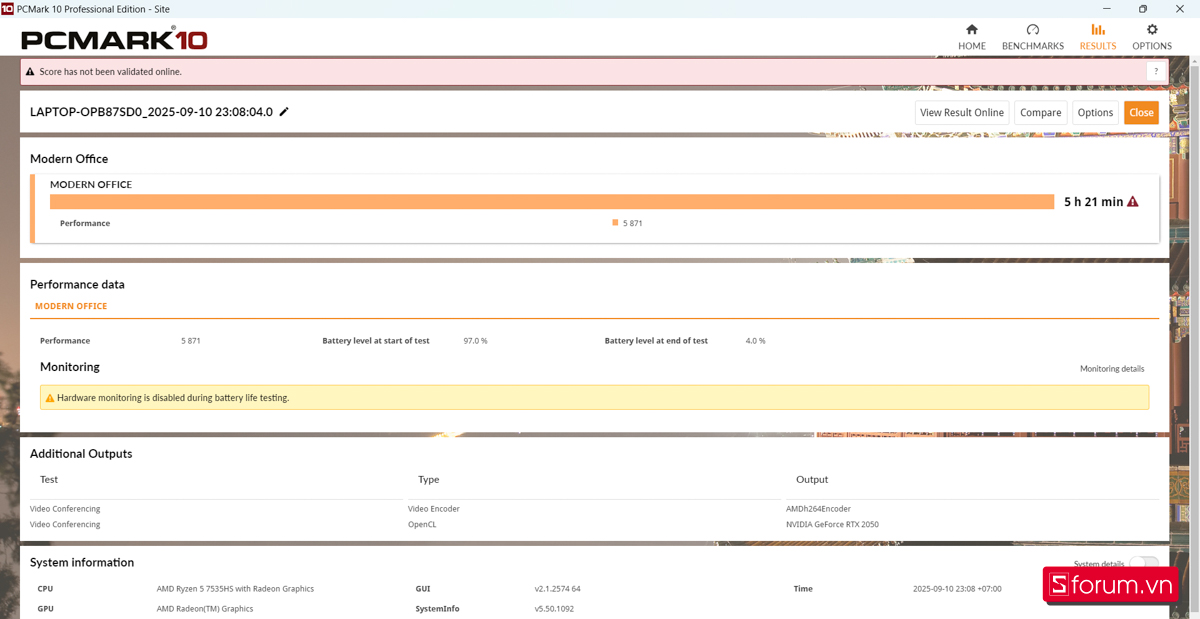Open the Results section
Viewport: 1200px width, 619px height.
(x=1098, y=37)
